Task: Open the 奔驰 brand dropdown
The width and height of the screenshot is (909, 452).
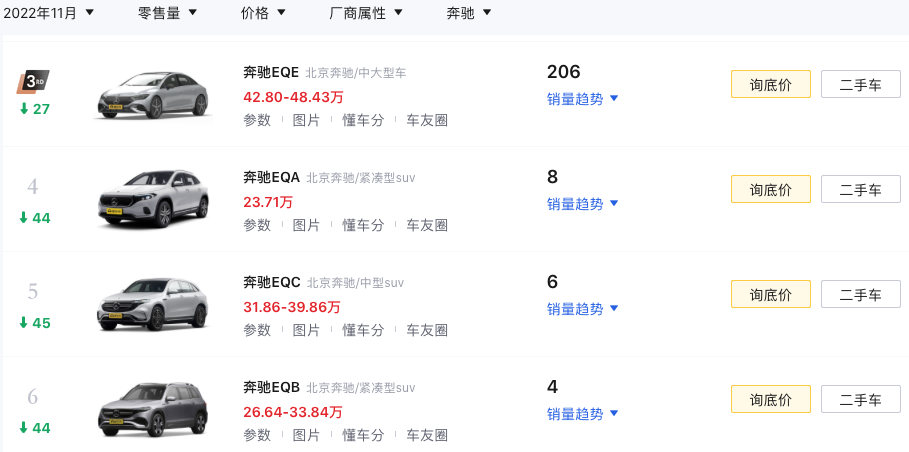Action: pos(468,13)
